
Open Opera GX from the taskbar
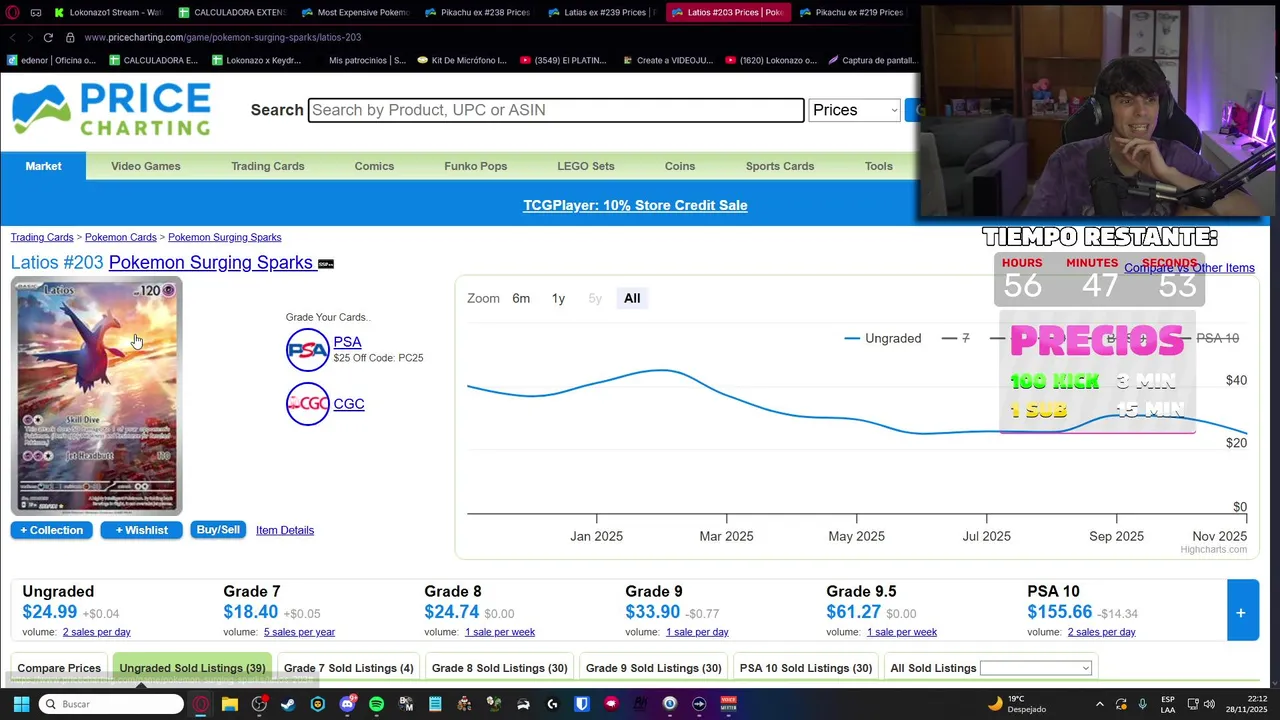click(201, 704)
